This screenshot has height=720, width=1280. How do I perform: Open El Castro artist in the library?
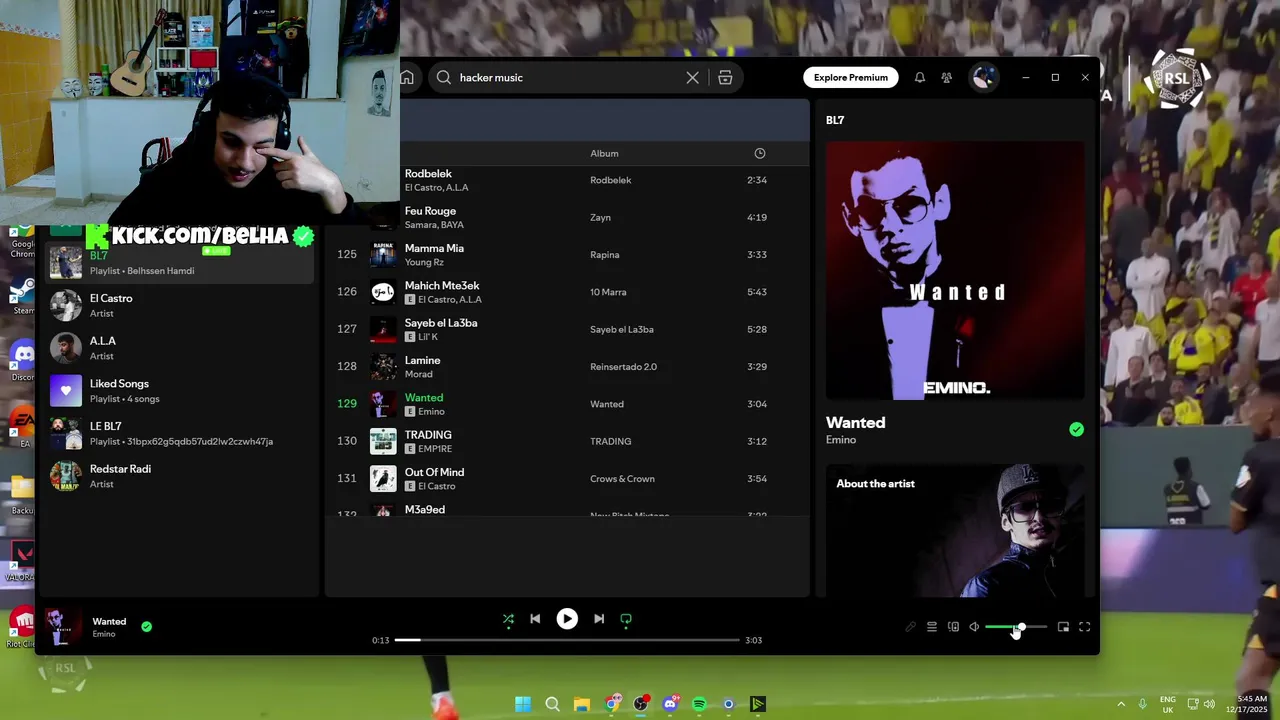(178, 305)
